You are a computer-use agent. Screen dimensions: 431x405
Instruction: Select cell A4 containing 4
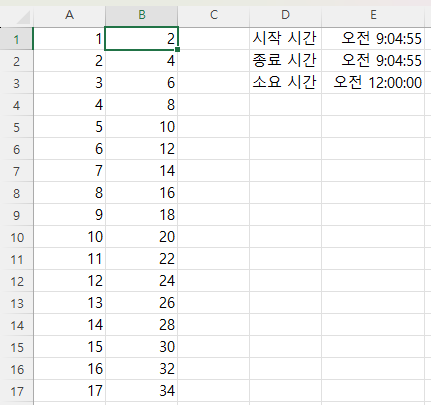69,105
